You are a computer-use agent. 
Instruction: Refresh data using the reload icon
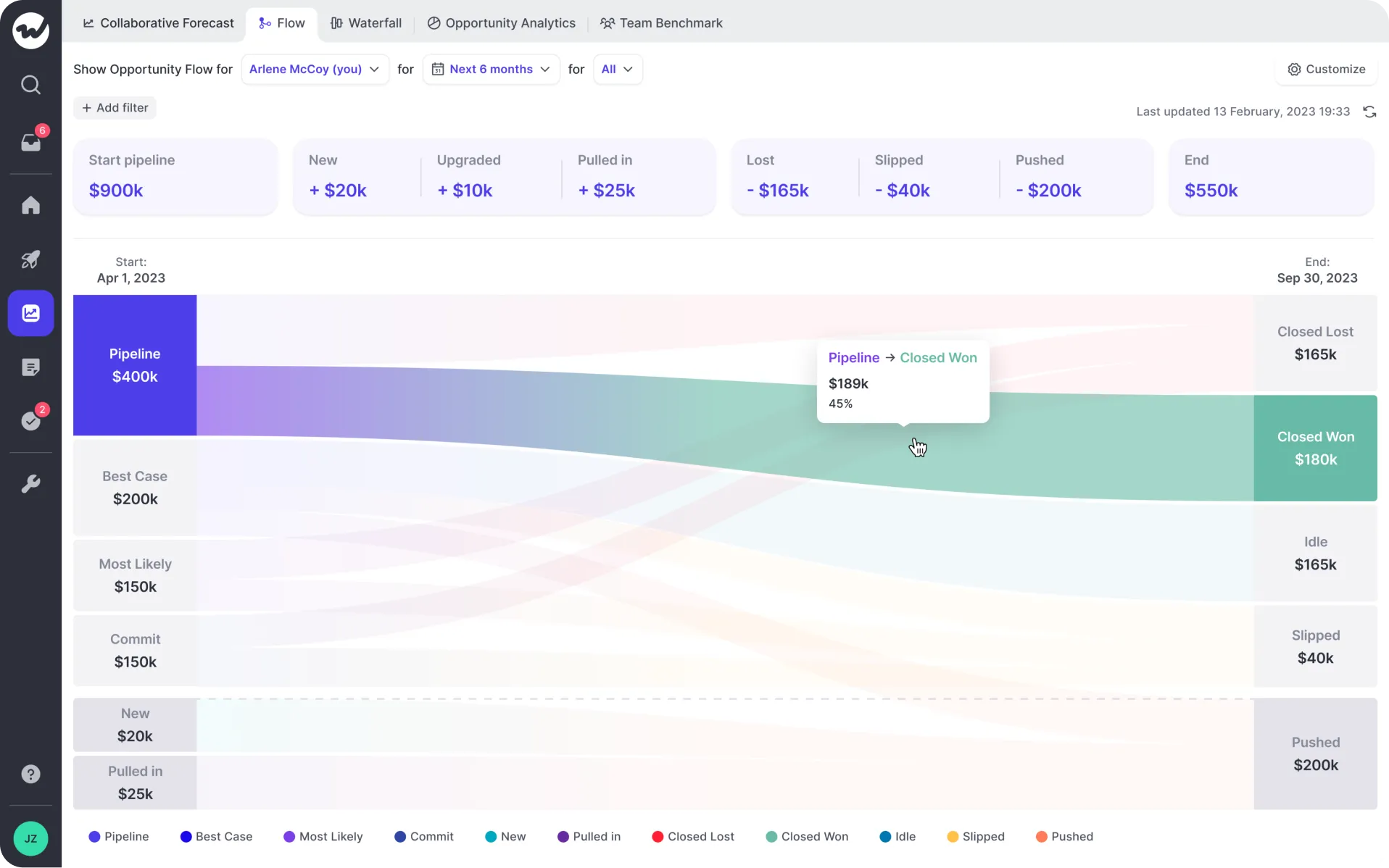coord(1370,112)
